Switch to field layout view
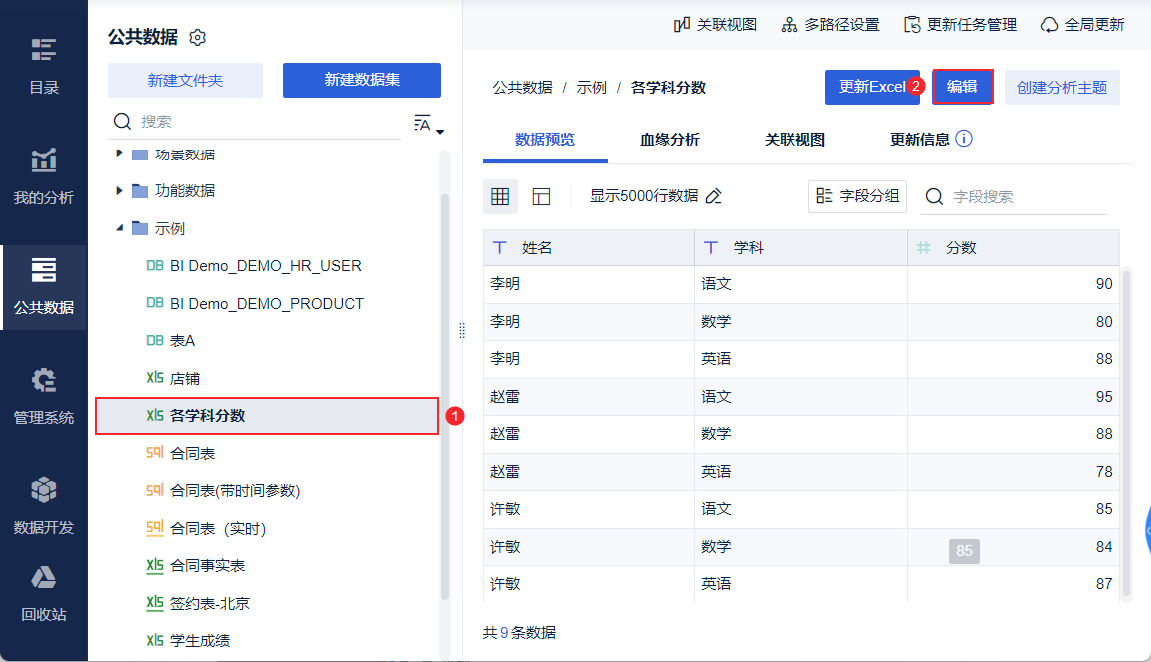The image size is (1151, 662). tap(541, 196)
